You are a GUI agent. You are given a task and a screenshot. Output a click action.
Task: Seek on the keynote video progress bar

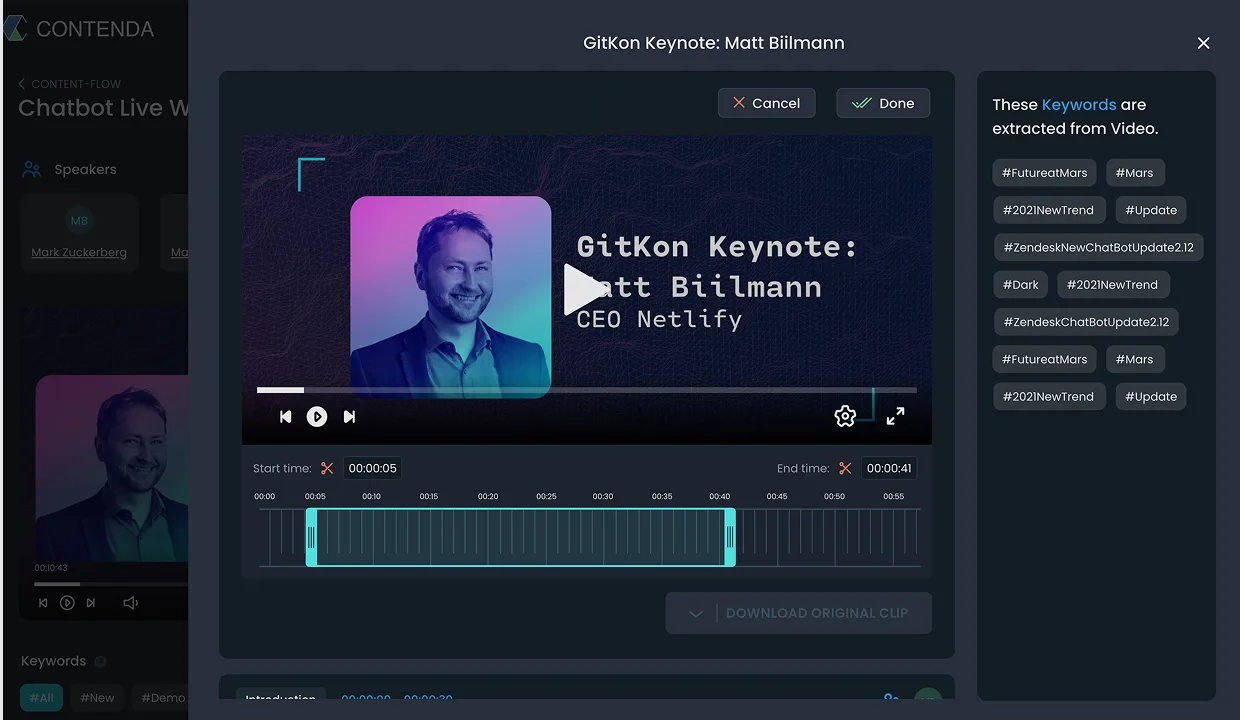[x=586, y=390]
